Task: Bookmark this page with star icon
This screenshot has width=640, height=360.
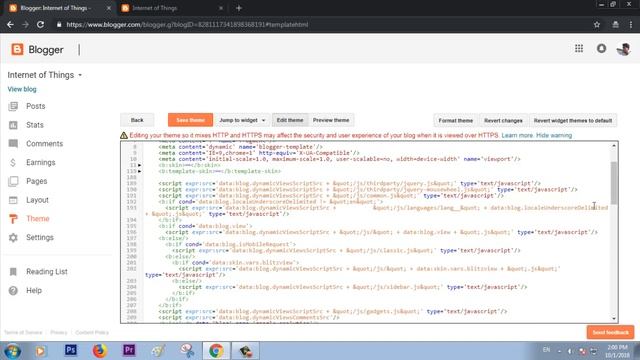Action: coord(597,24)
